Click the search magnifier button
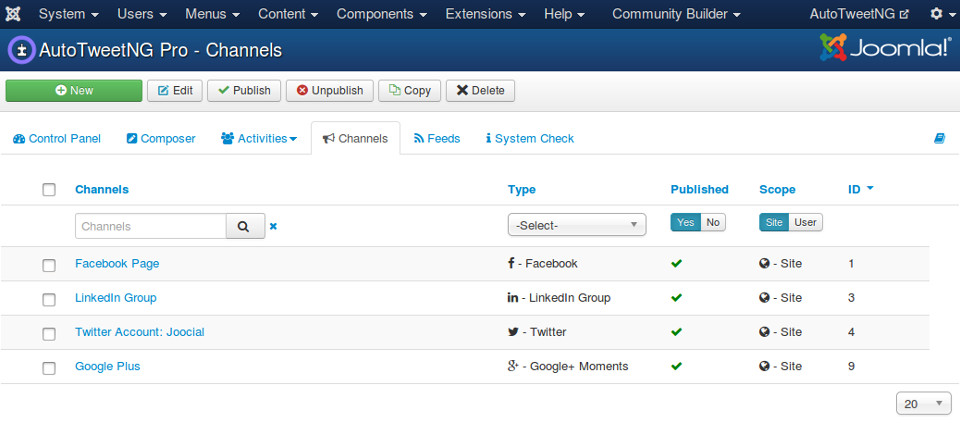Viewport: 960px width, 423px height. pyautogui.click(x=246, y=226)
